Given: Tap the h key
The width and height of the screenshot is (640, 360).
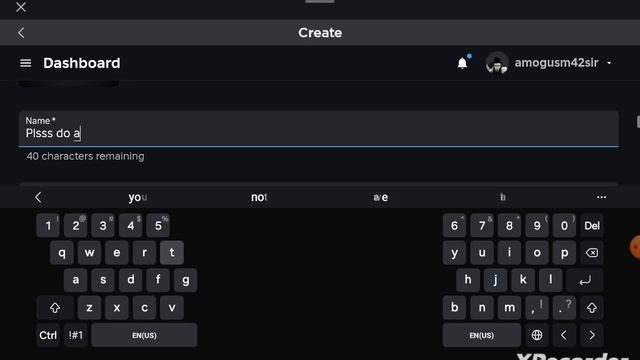Looking at the screenshot, I should pos(468,280).
